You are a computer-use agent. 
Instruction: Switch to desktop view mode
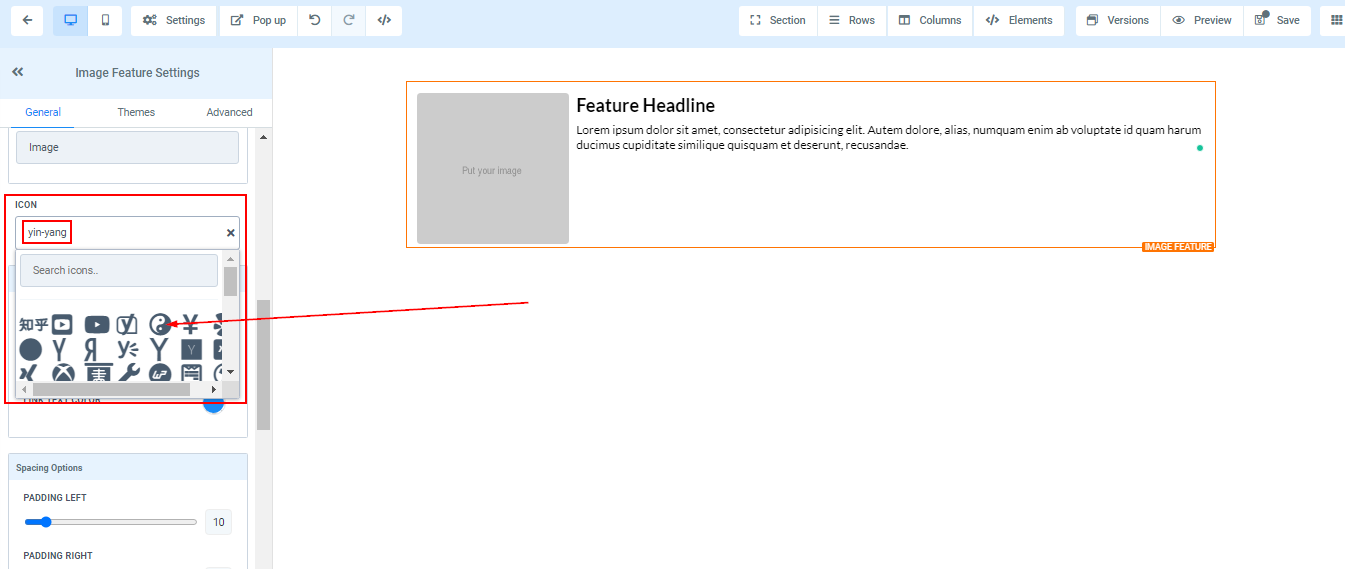[70, 20]
